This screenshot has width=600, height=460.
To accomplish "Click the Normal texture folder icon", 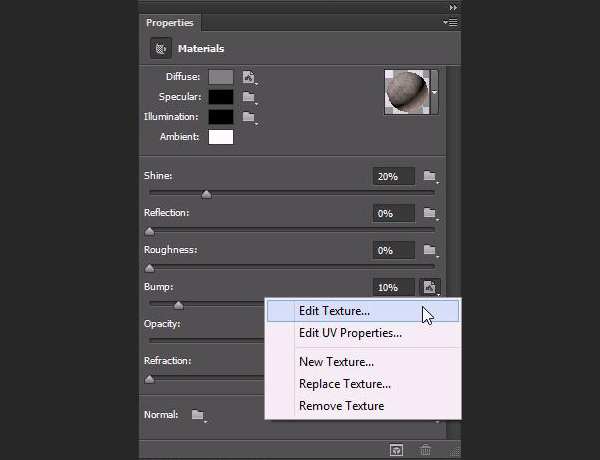I will [198, 415].
